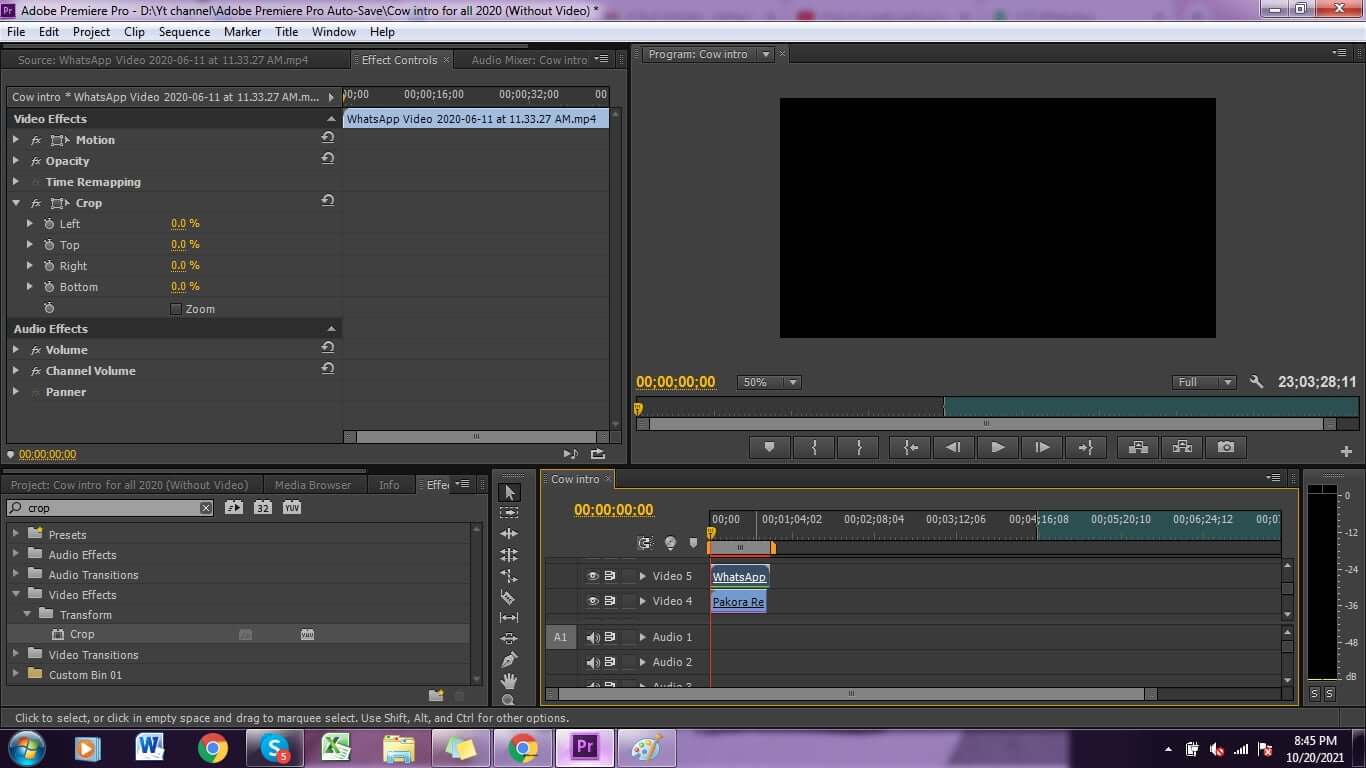
Task: Open the Clip menu
Action: (134, 31)
